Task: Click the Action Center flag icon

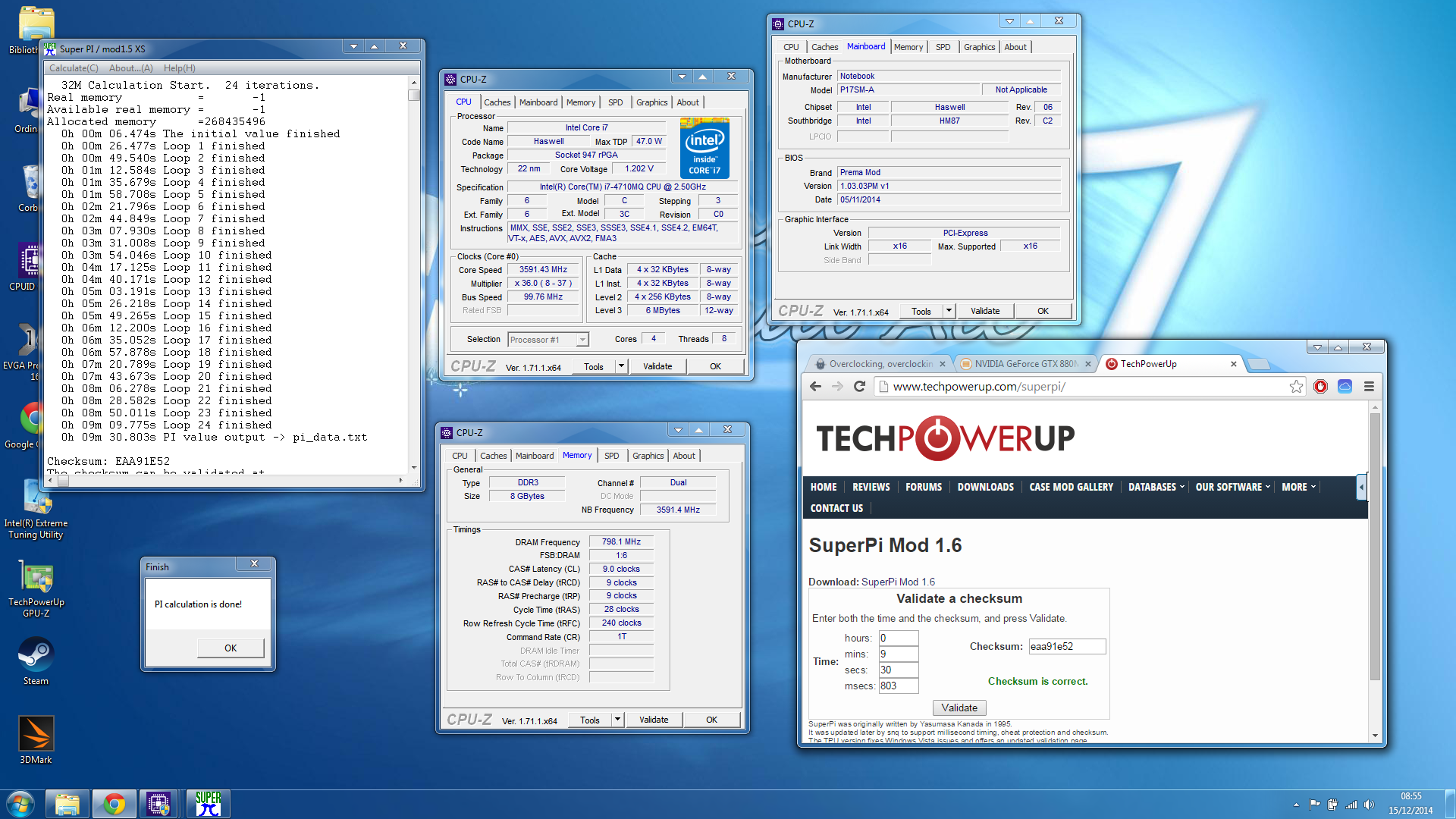Action: (1314, 805)
